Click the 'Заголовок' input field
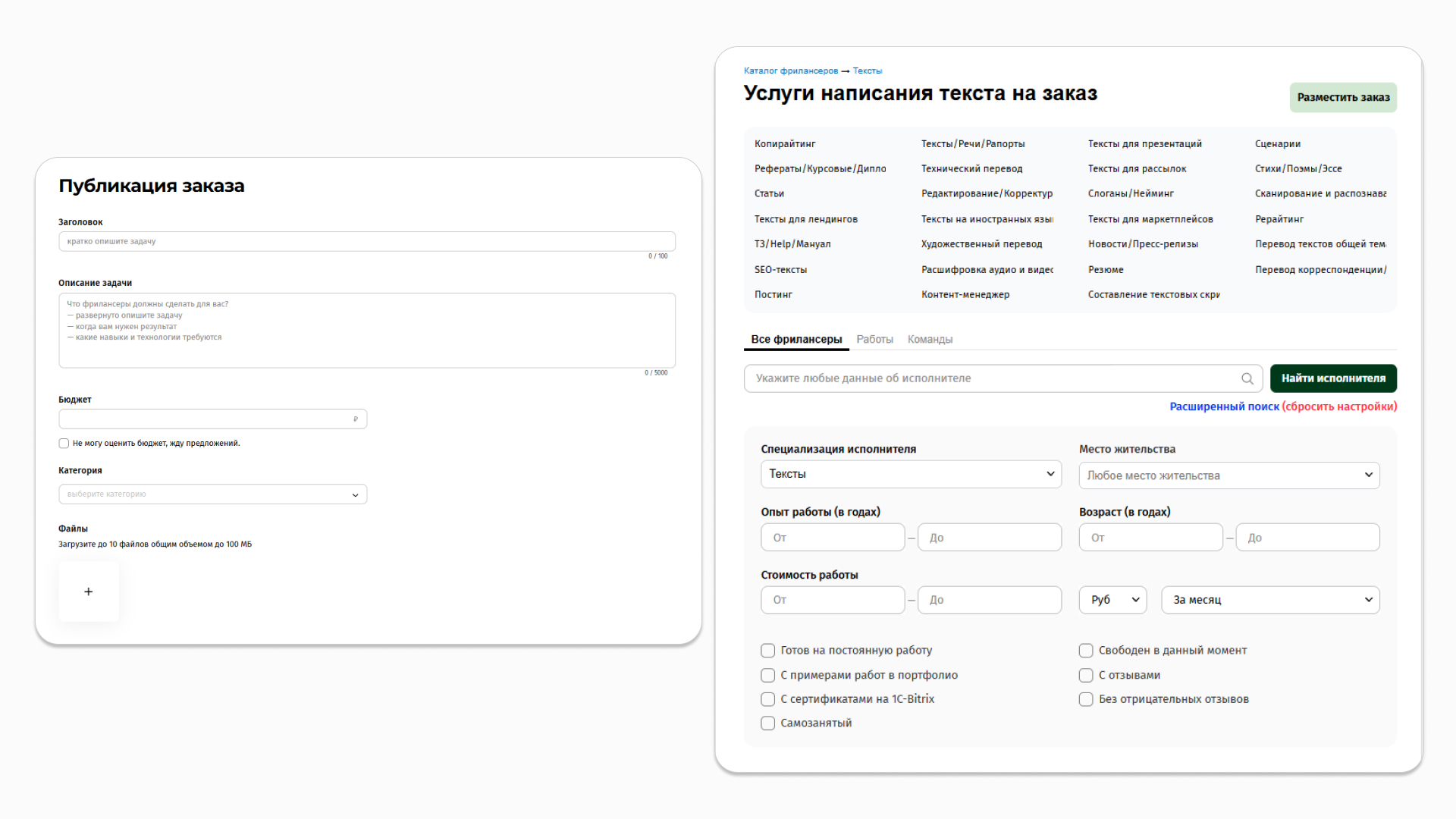The width and height of the screenshot is (1456, 819). coord(367,241)
